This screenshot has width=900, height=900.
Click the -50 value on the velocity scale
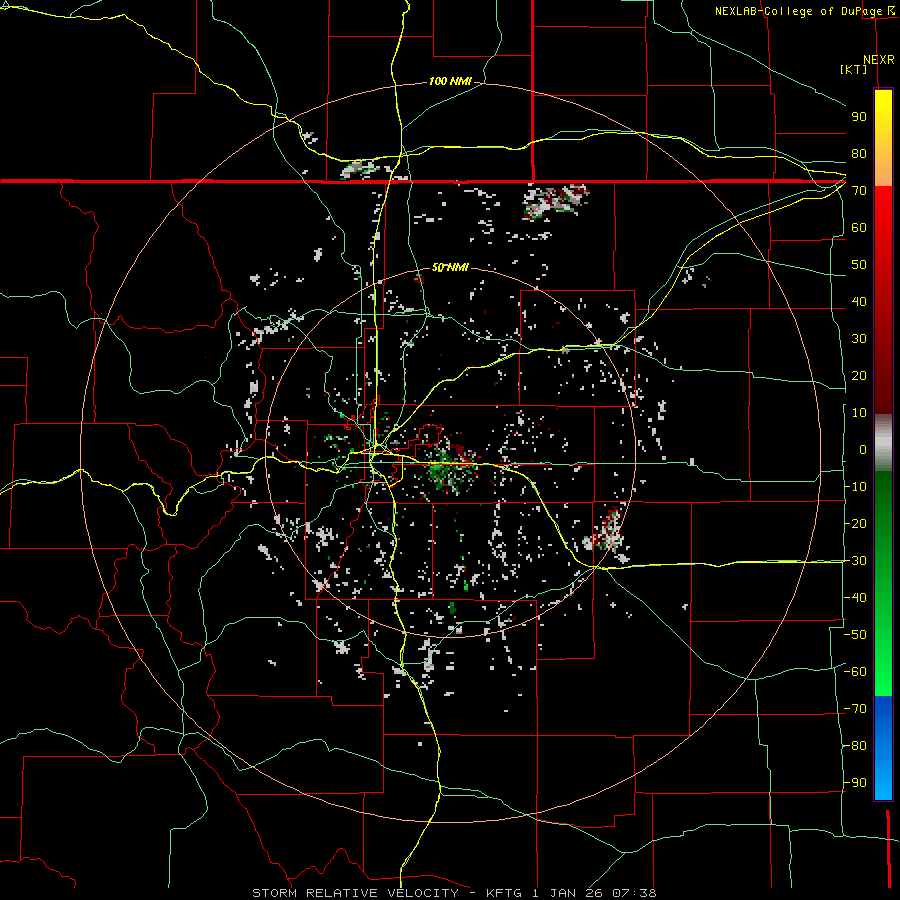coord(855,635)
